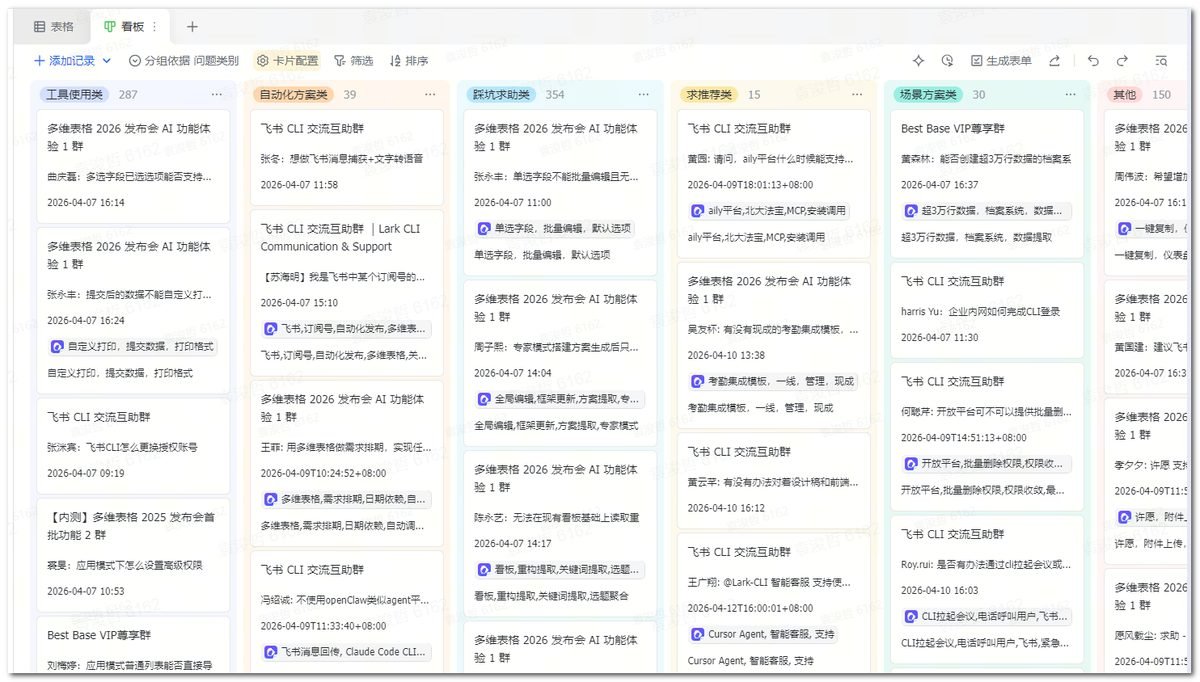Click the AI icon on aily平台 tag

[697, 211]
